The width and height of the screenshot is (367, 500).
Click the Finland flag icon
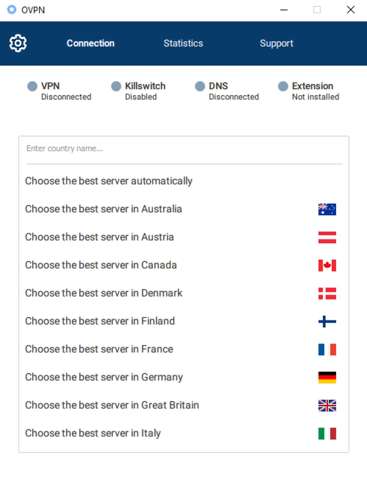[327, 321]
